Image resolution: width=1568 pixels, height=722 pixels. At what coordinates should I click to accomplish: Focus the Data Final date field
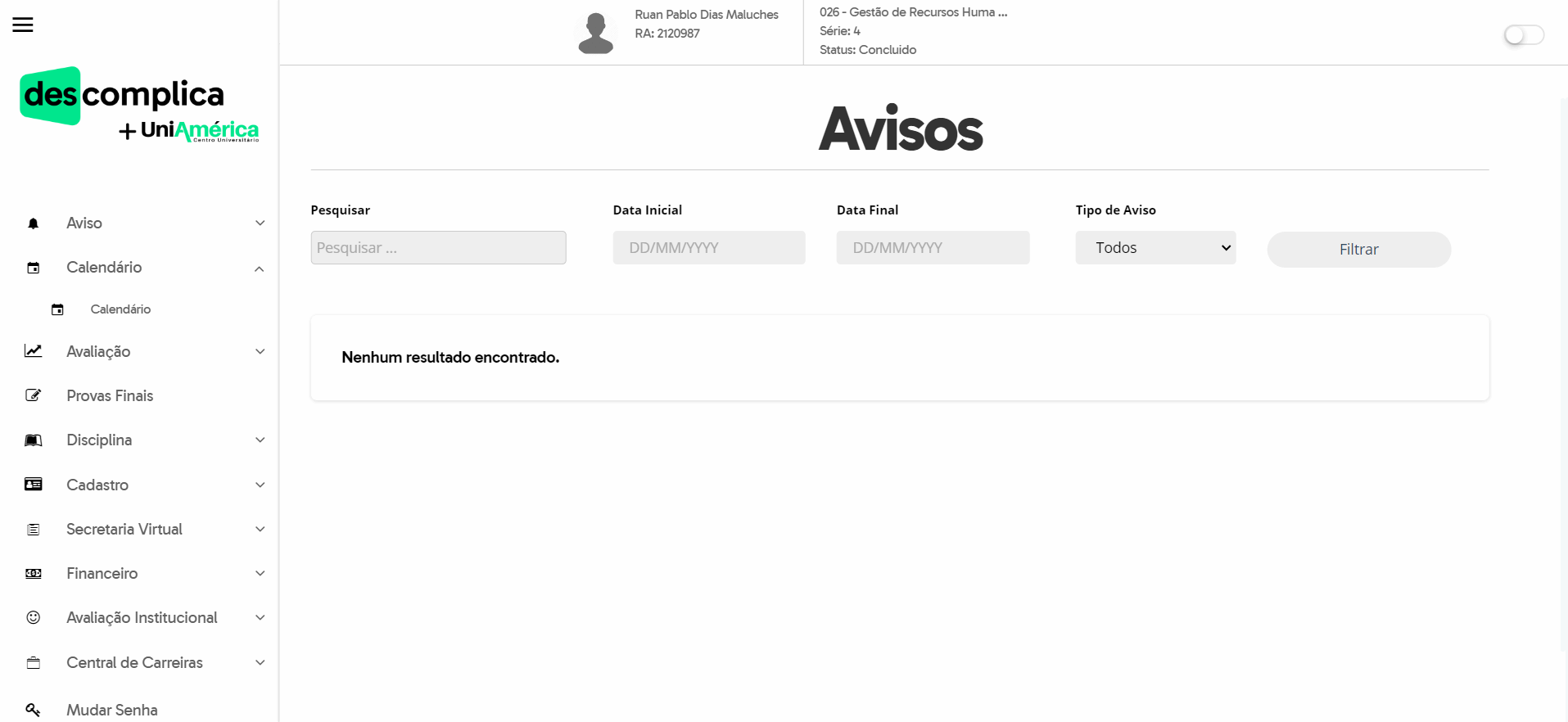click(933, 248)
